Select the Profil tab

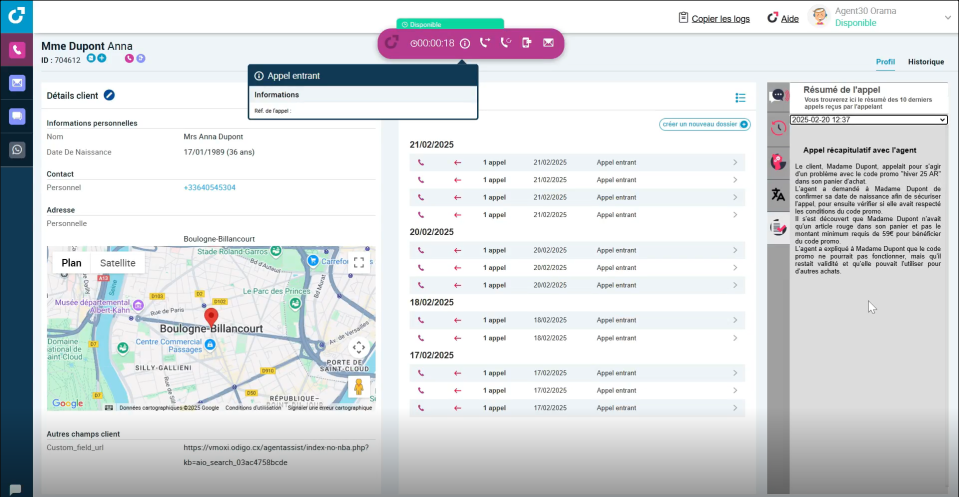tap(885, 62)
